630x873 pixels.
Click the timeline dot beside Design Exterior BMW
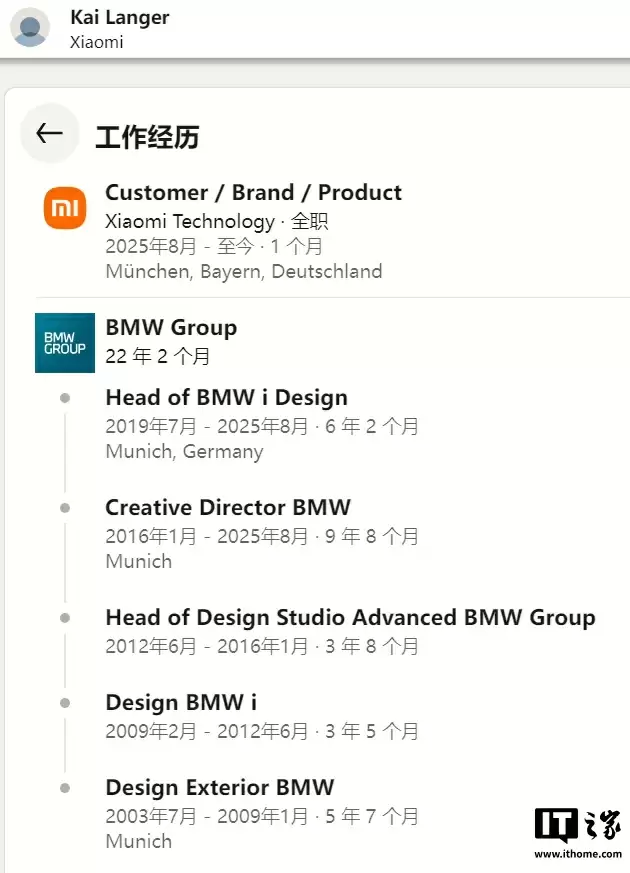[65, 788]
